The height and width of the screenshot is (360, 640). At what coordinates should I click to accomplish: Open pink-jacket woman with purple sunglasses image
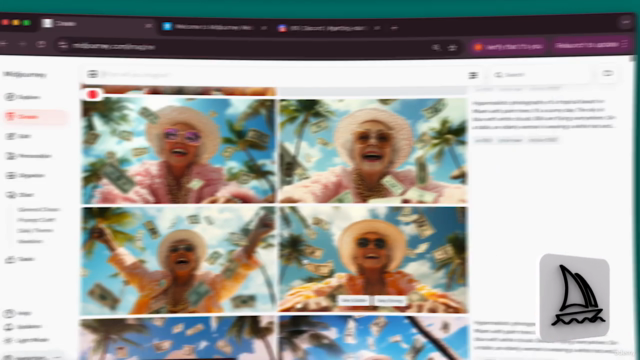(x=178, y=150)
